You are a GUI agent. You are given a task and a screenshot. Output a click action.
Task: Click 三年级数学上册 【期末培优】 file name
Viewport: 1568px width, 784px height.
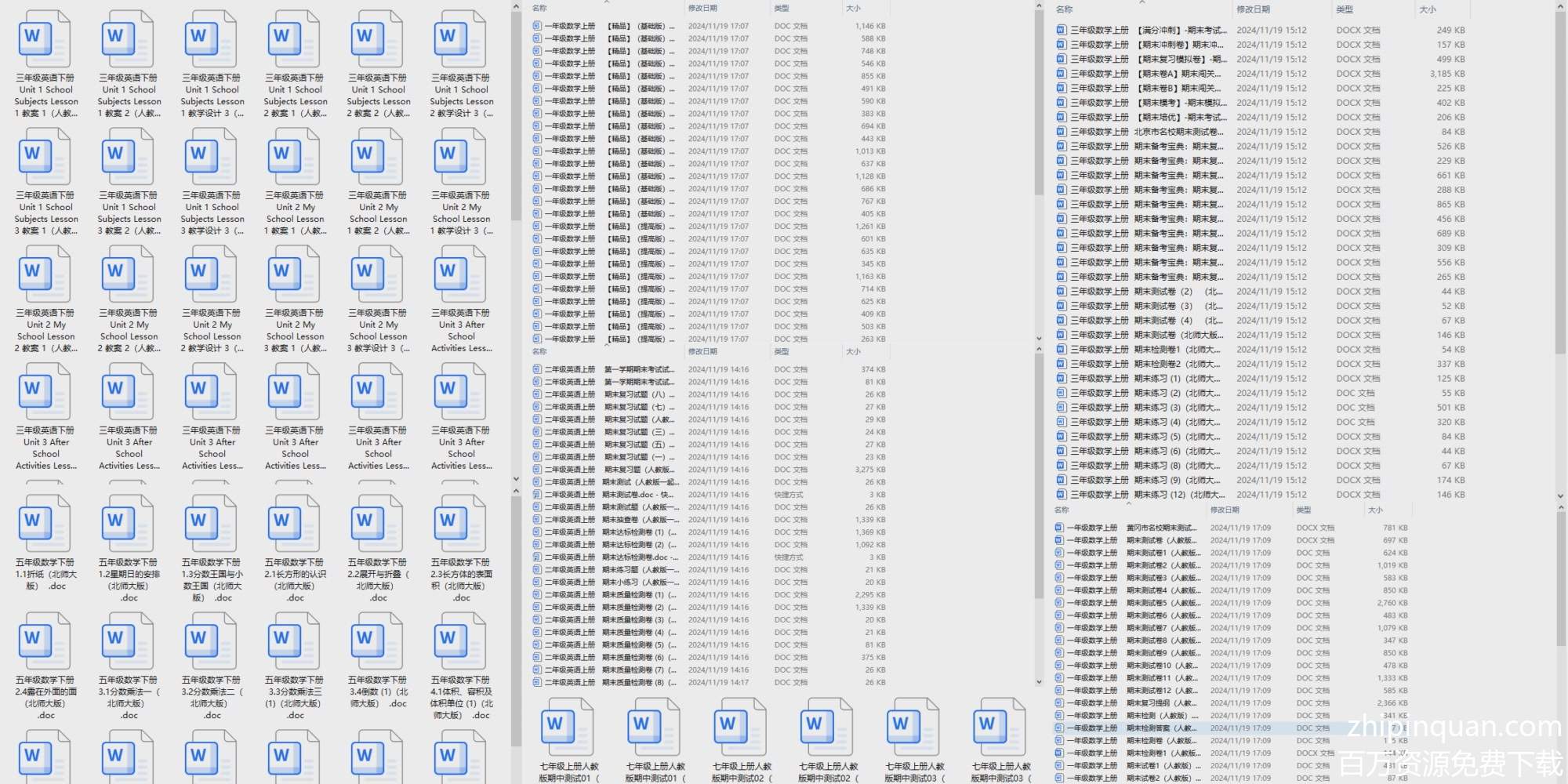click(x=1149, y=117)
